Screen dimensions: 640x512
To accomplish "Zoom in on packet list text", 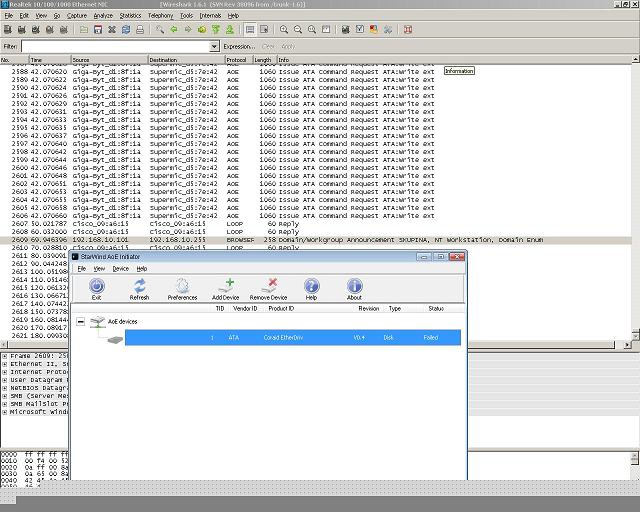I will click(284, 29).
